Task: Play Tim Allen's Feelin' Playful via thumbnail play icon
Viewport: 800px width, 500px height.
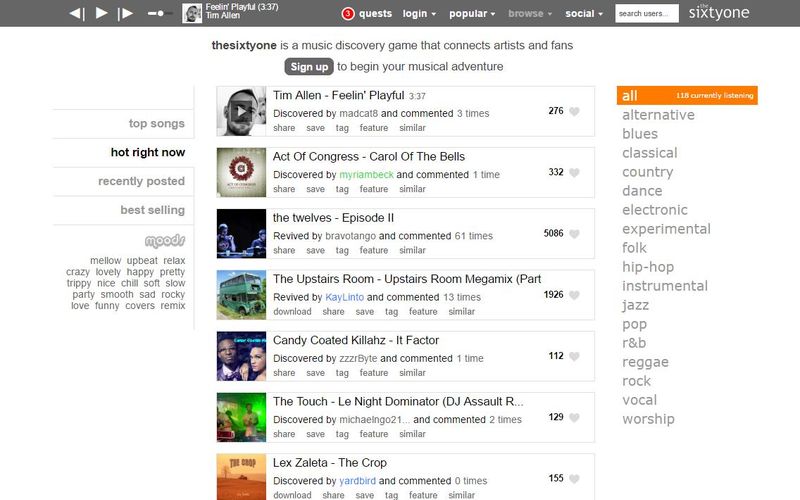Action: pos(241,111)
